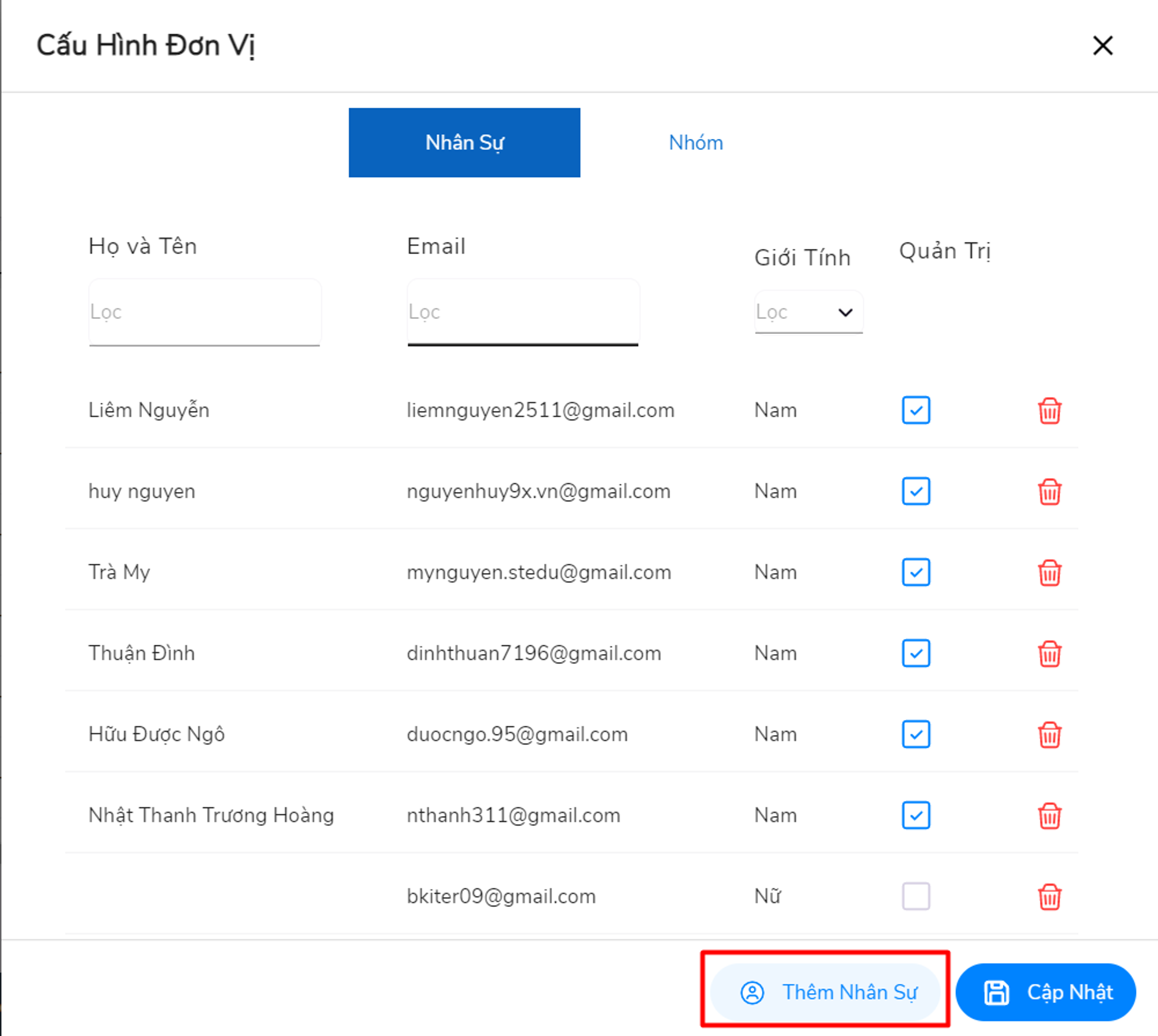Toggle Quản Trị checkbox for Trà My

click(916, 572)
